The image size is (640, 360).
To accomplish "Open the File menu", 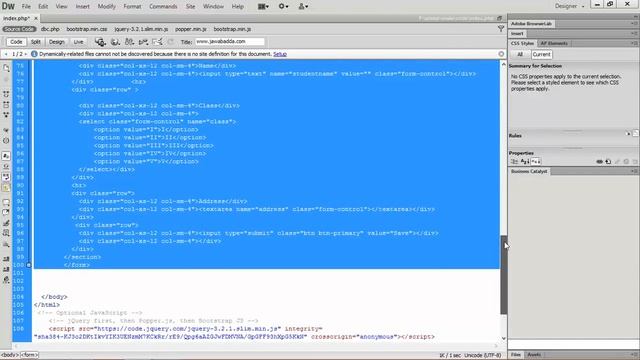I will (x=26, y=7).
